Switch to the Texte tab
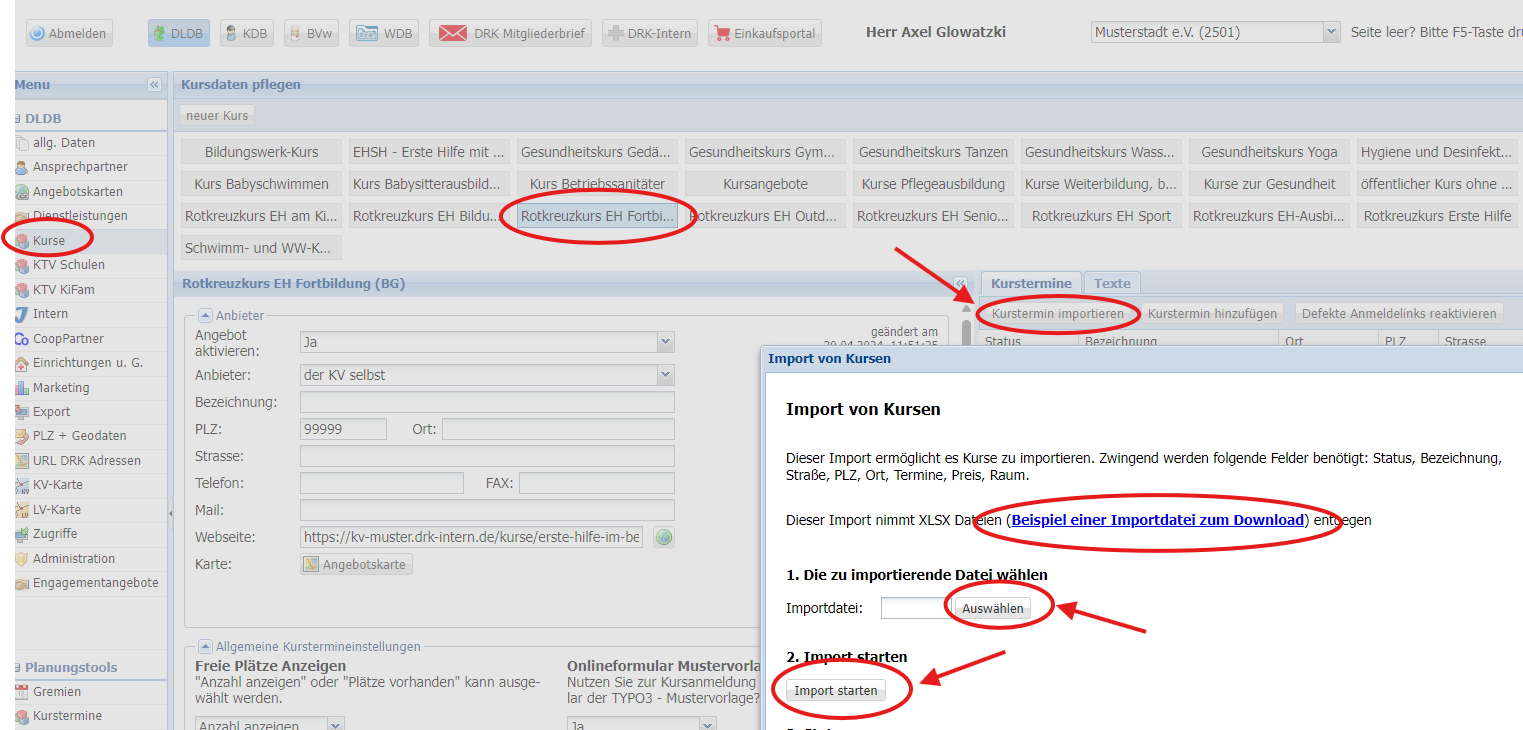The height and width of the screenshot is (730, 1523). click(1112, 283)
